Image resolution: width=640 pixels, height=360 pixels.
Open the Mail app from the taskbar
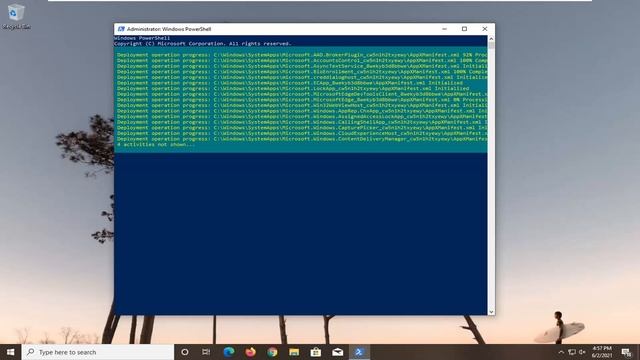338,352
